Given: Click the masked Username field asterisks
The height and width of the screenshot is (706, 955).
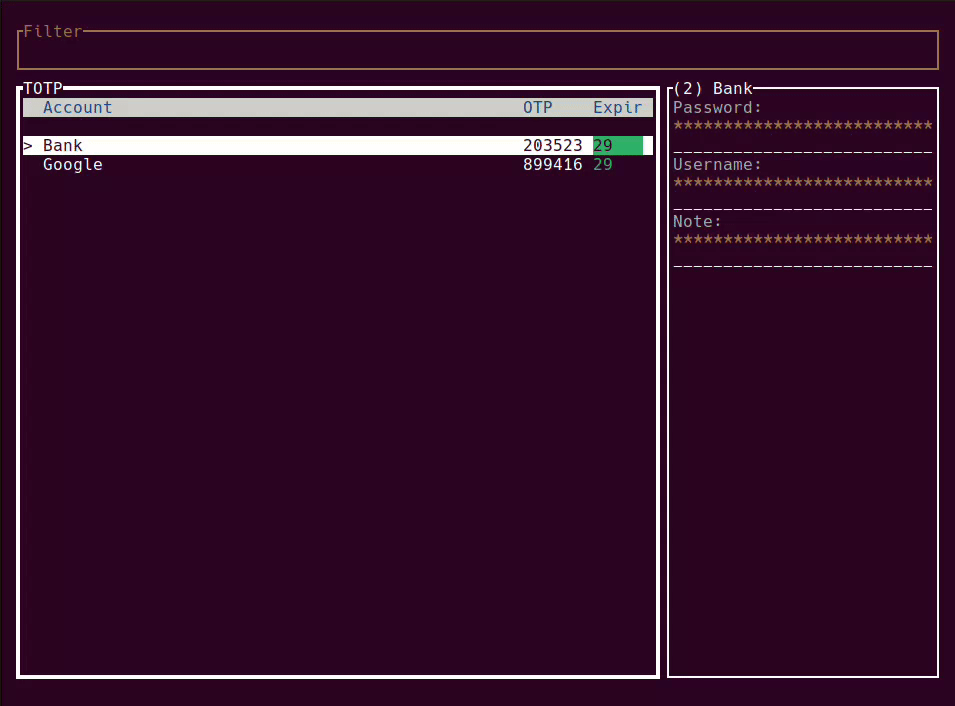Looking at the screenshot, I should [803, 183].
